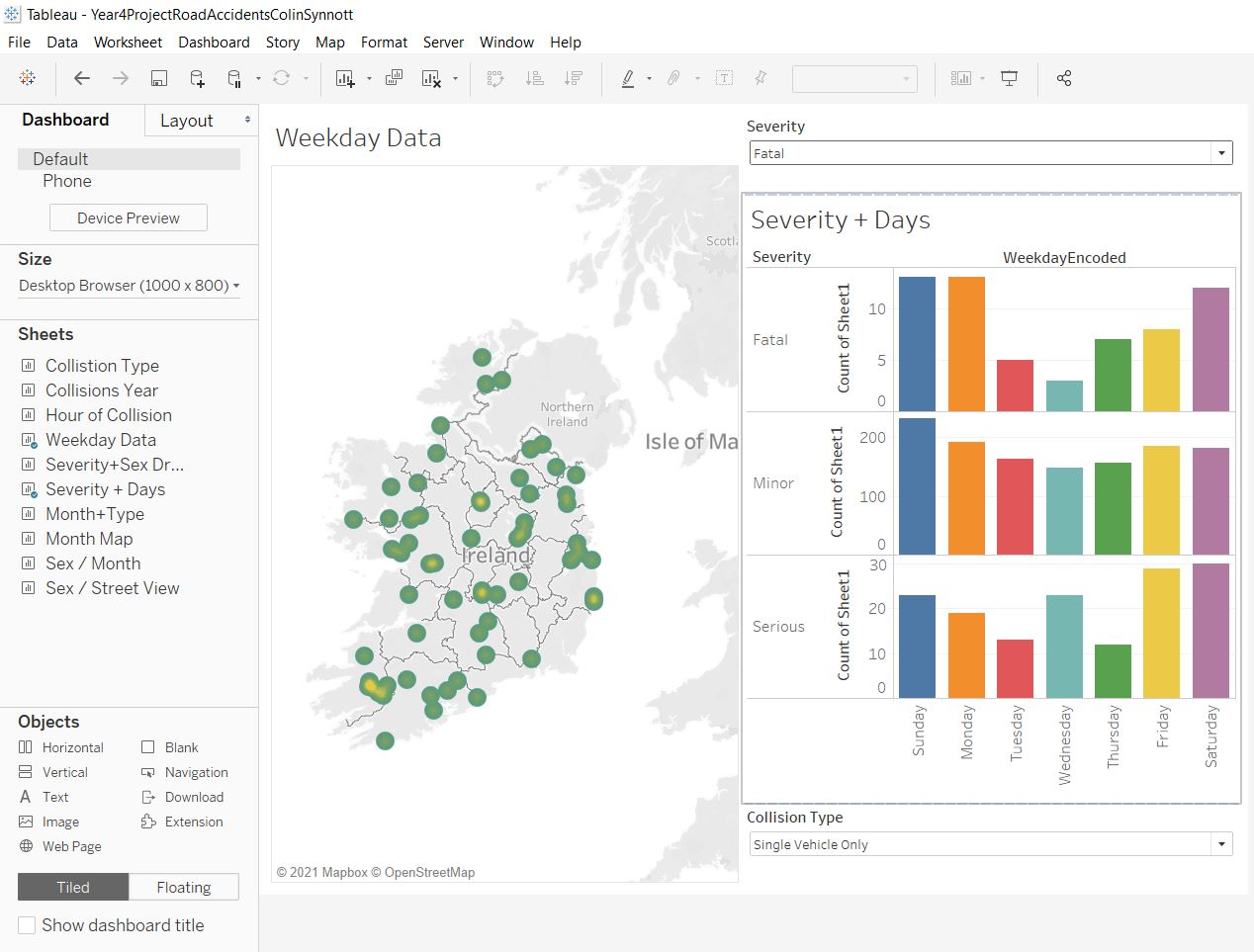
Task: Click Saturday's purple bar in Fatal row
Action: tap(1210, 349)
